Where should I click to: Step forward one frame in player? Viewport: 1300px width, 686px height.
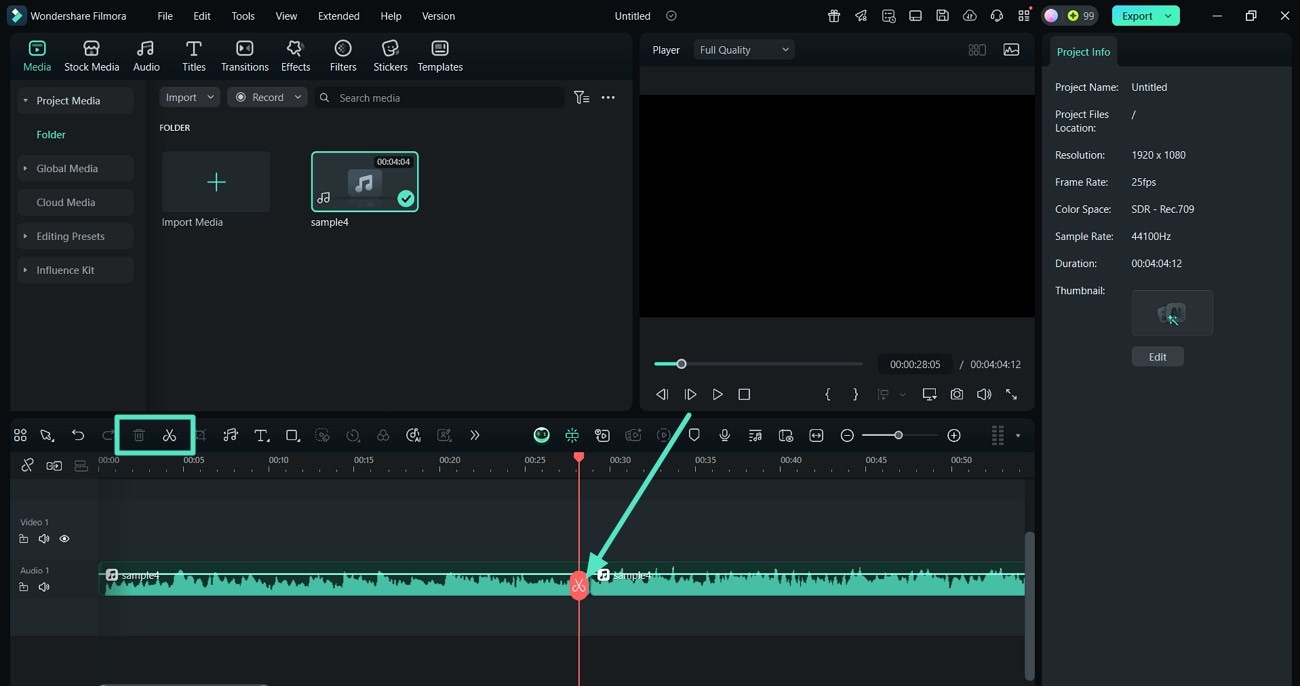point(690,395)
